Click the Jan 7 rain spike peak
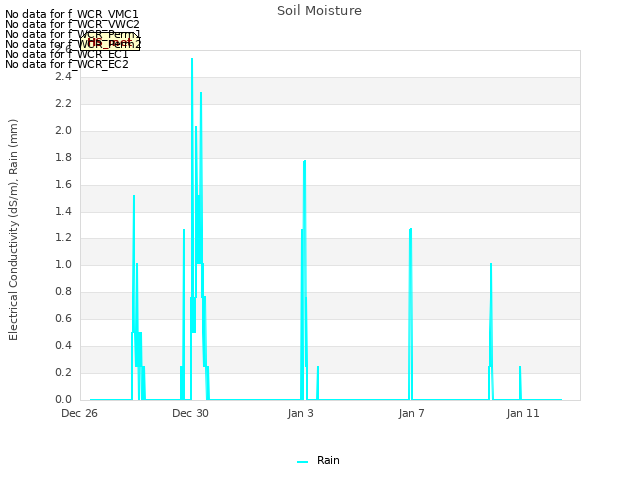 coord(410,229)
